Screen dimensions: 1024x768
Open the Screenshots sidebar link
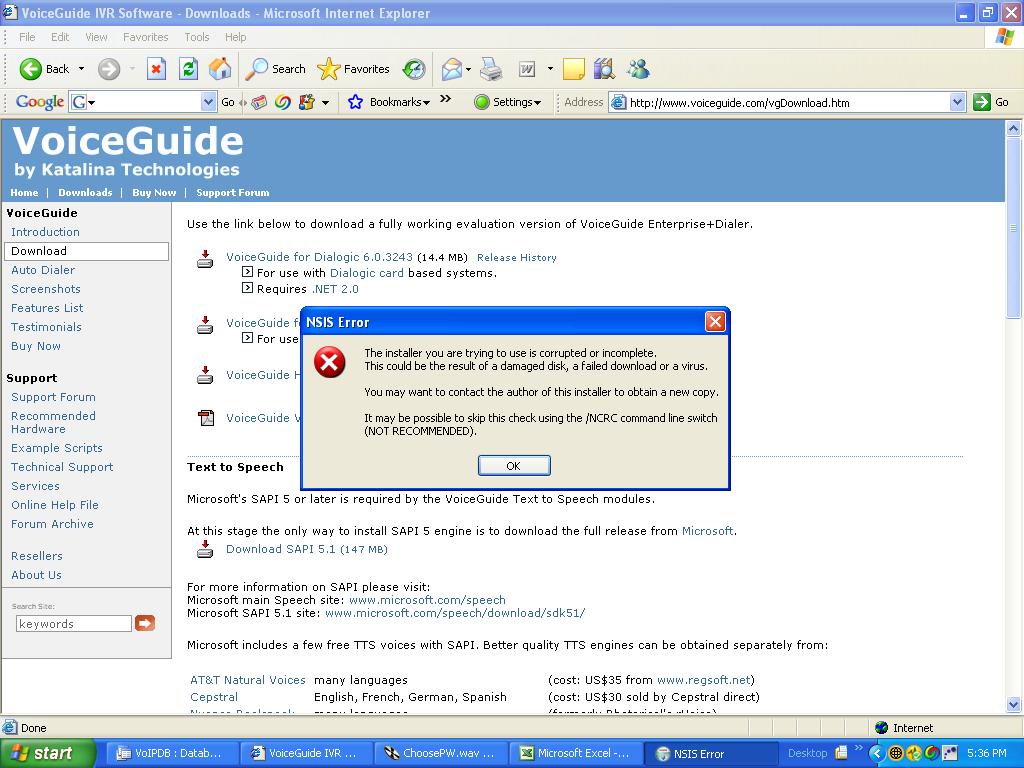pyautogui.click(x=46, y=289)
